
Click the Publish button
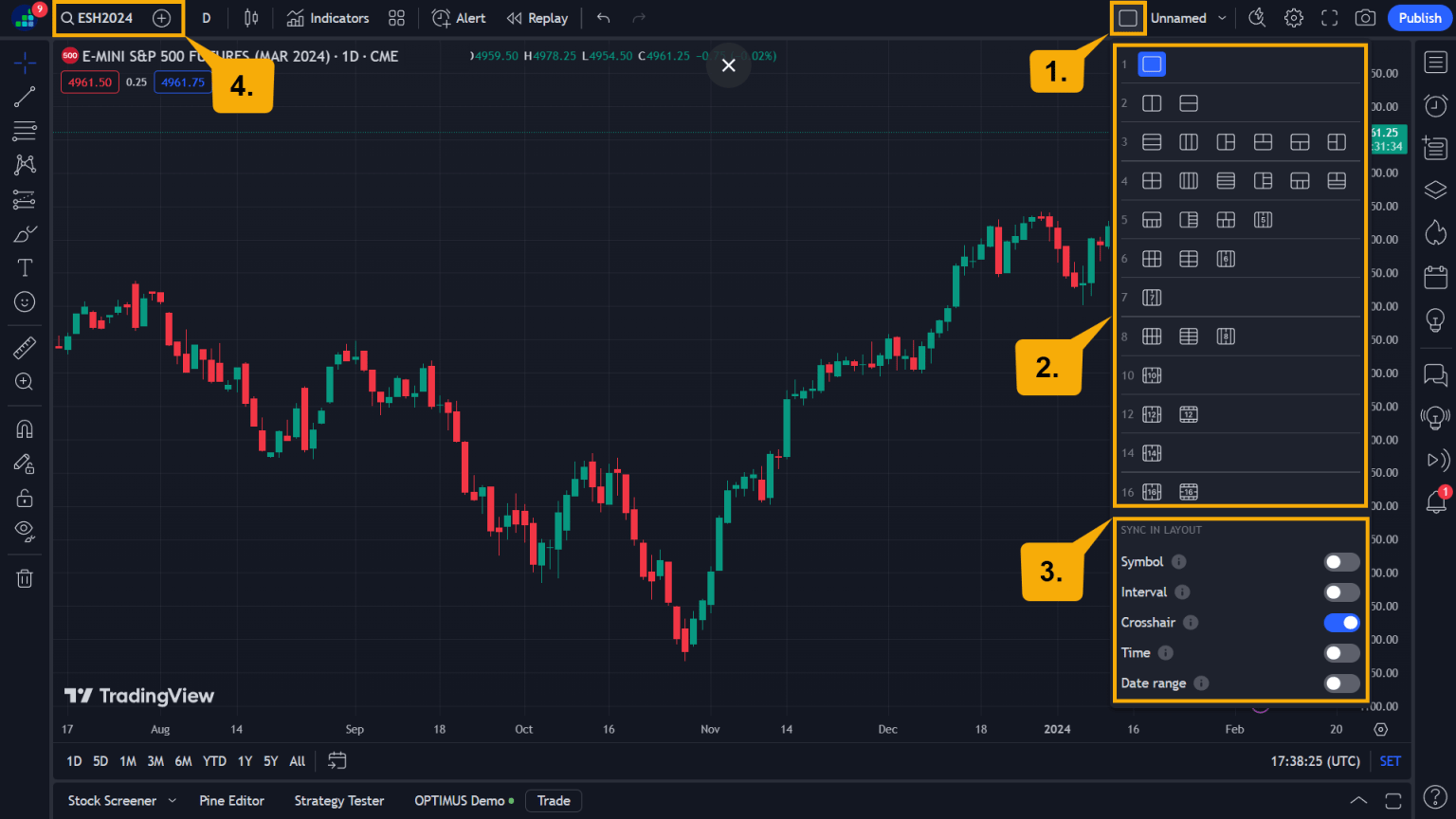coord(1419,17)
